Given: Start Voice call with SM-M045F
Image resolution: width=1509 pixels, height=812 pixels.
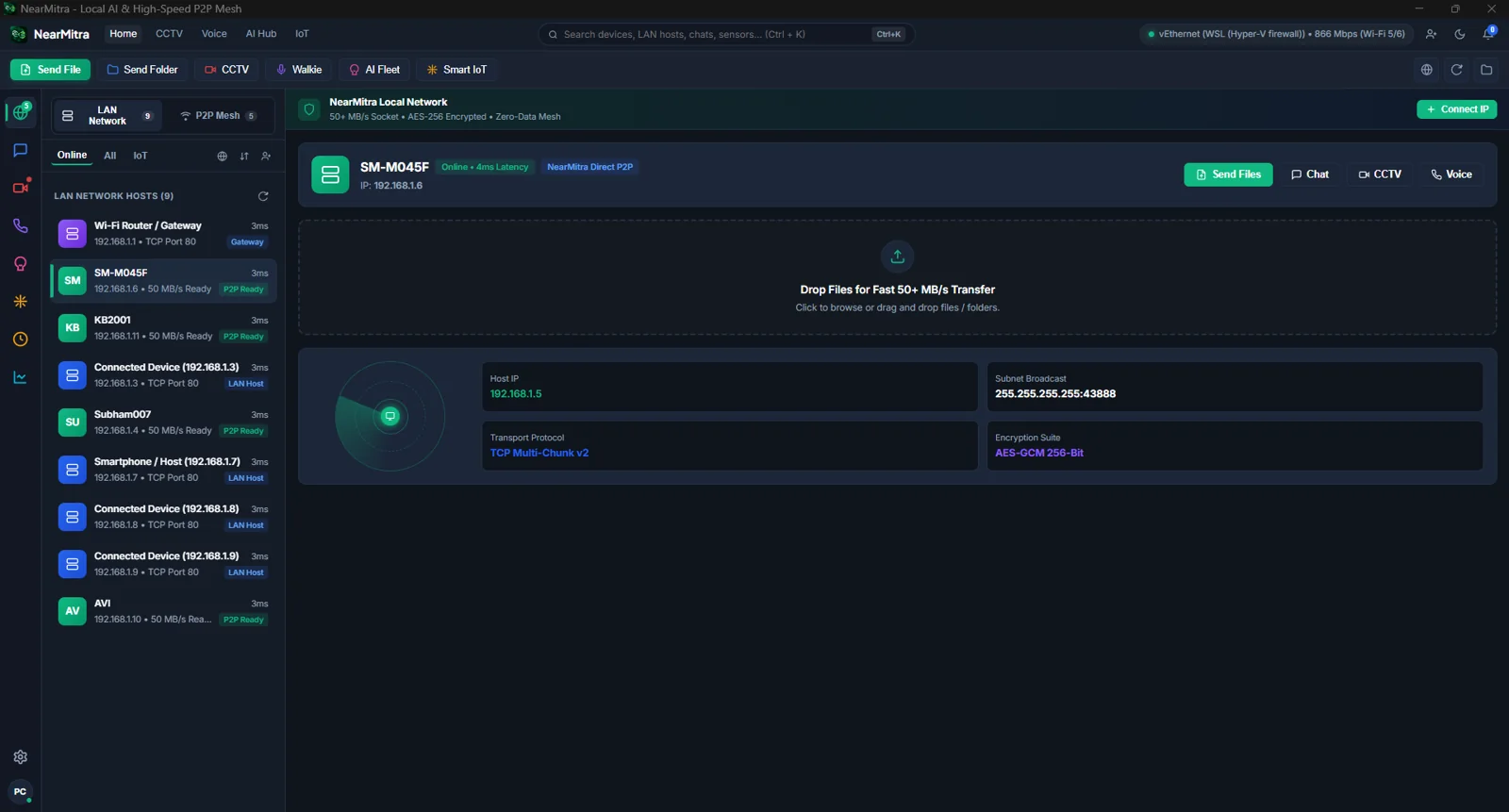Looking at the screenshot, I should 1451,174.
